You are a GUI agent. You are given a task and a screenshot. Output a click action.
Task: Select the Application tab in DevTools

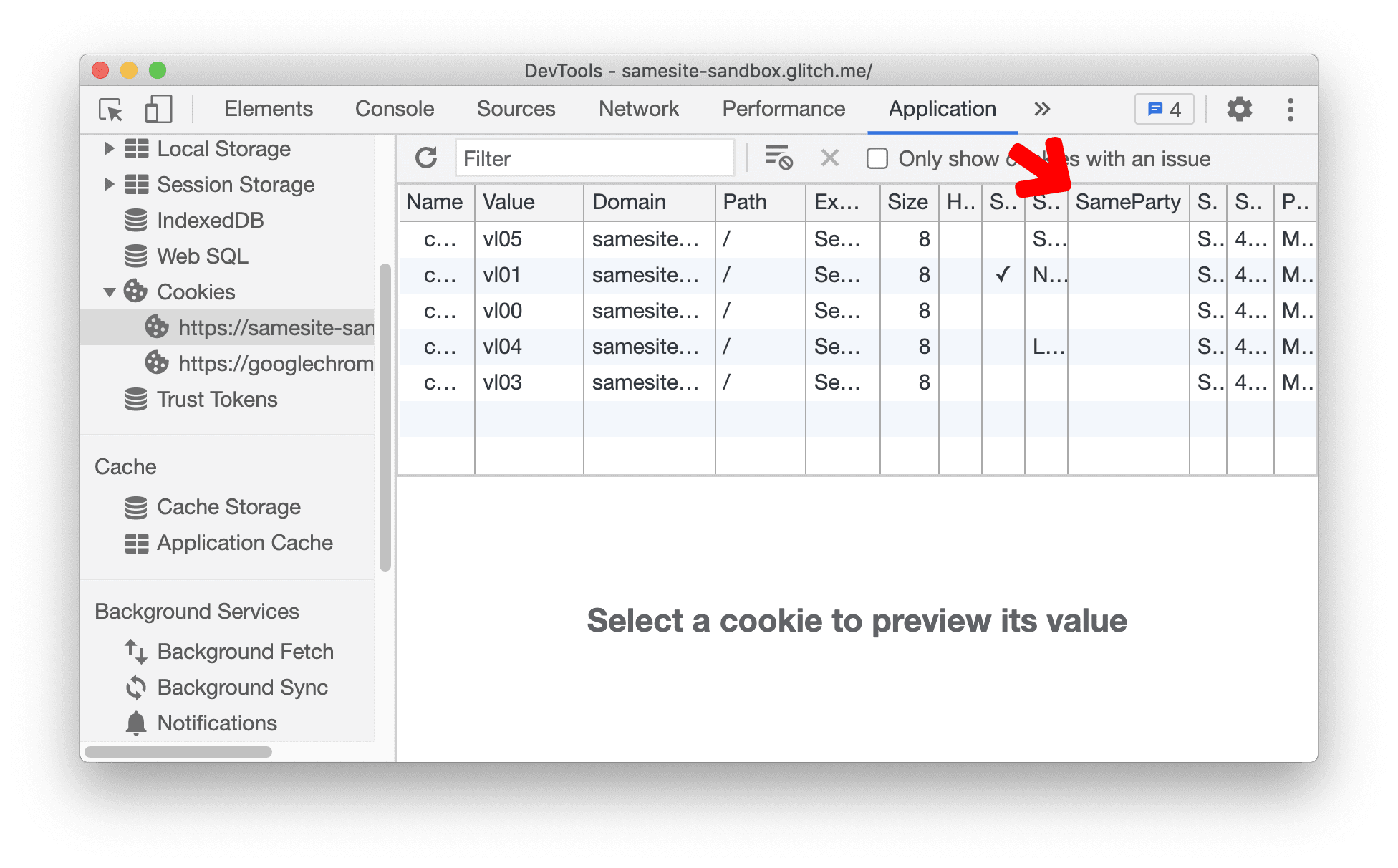click(939, 109)
